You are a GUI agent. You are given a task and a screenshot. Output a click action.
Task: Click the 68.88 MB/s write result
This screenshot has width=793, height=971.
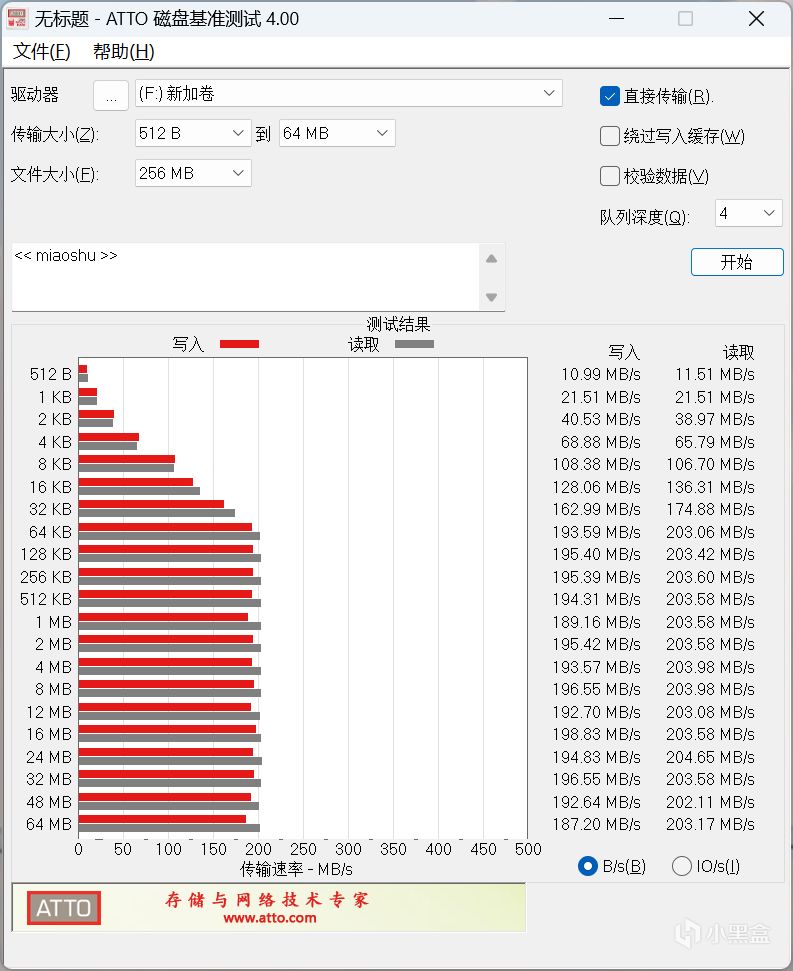point(600,442)
